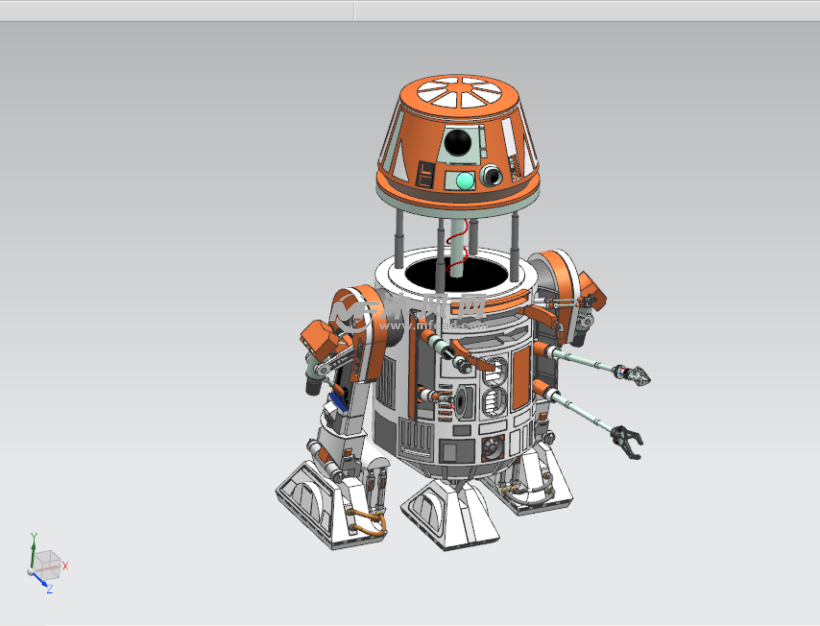Image resolution: width=820 pixels, height=626 pixels.
Task: Select the blue Z axis of the triad
Action: tap(41, 579)
